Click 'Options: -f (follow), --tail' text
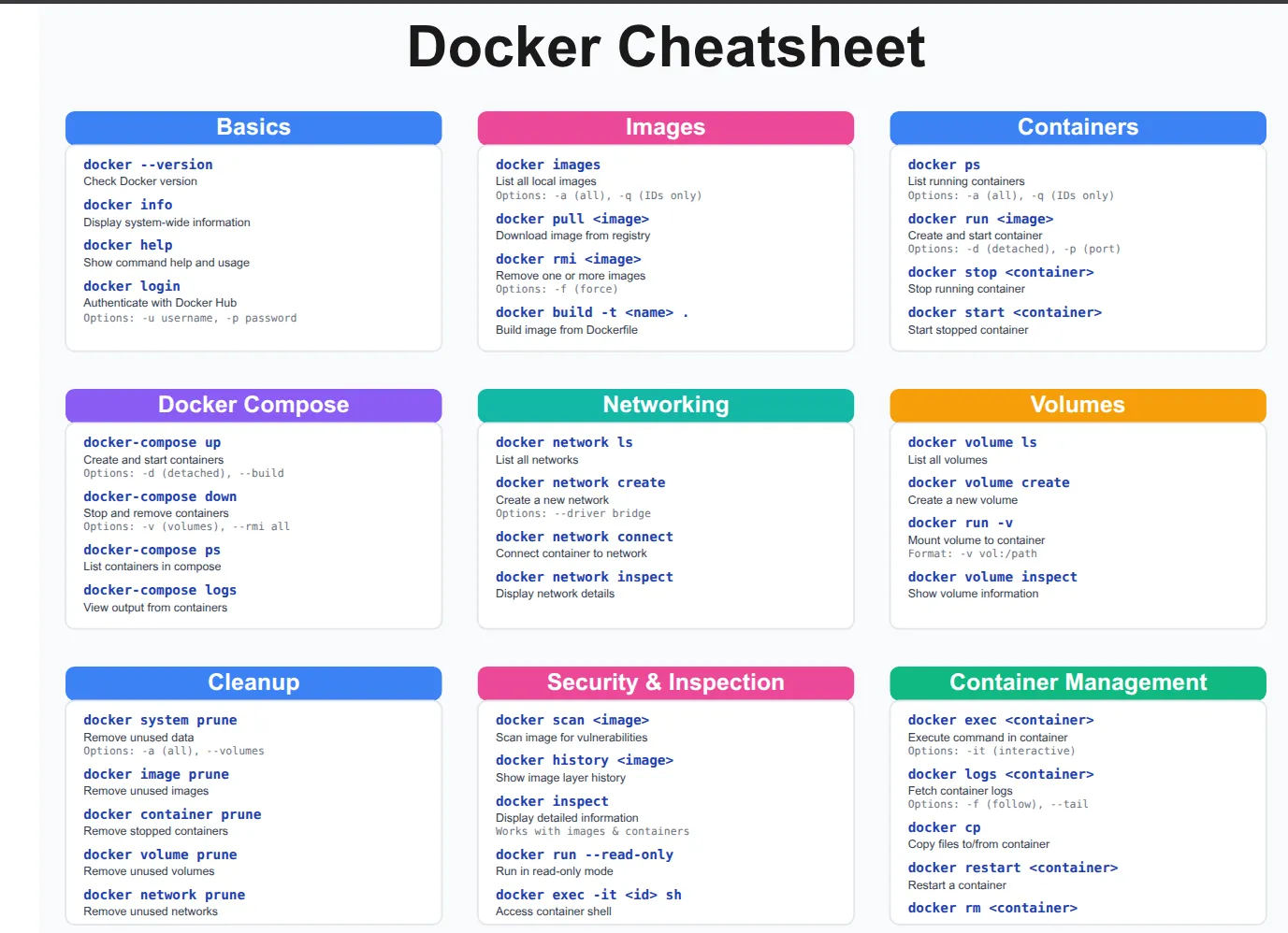Viewport: 1288px width, 933px height. click(998, 804)
